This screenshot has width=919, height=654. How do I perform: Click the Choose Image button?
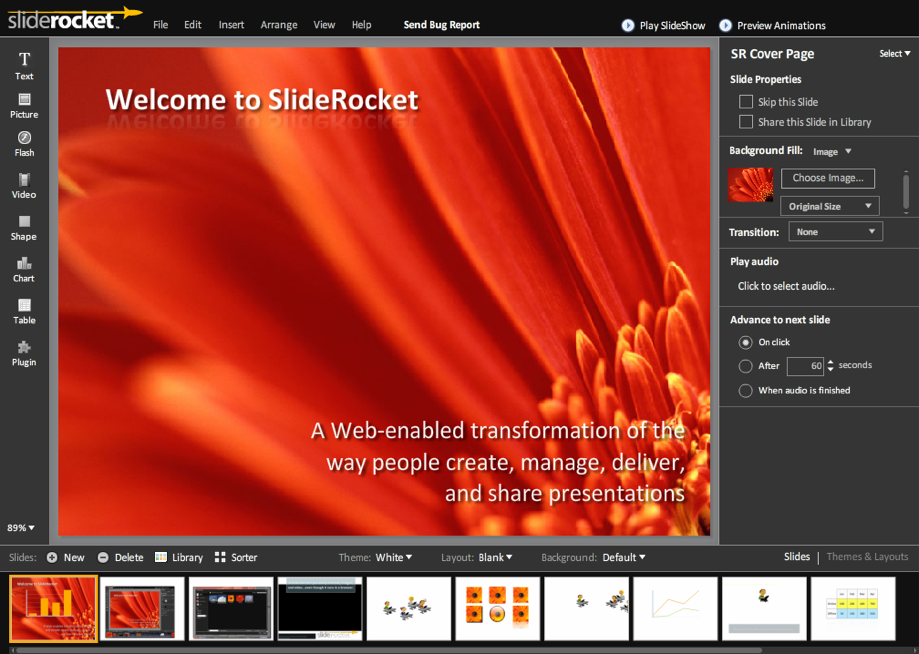point(827,178)
